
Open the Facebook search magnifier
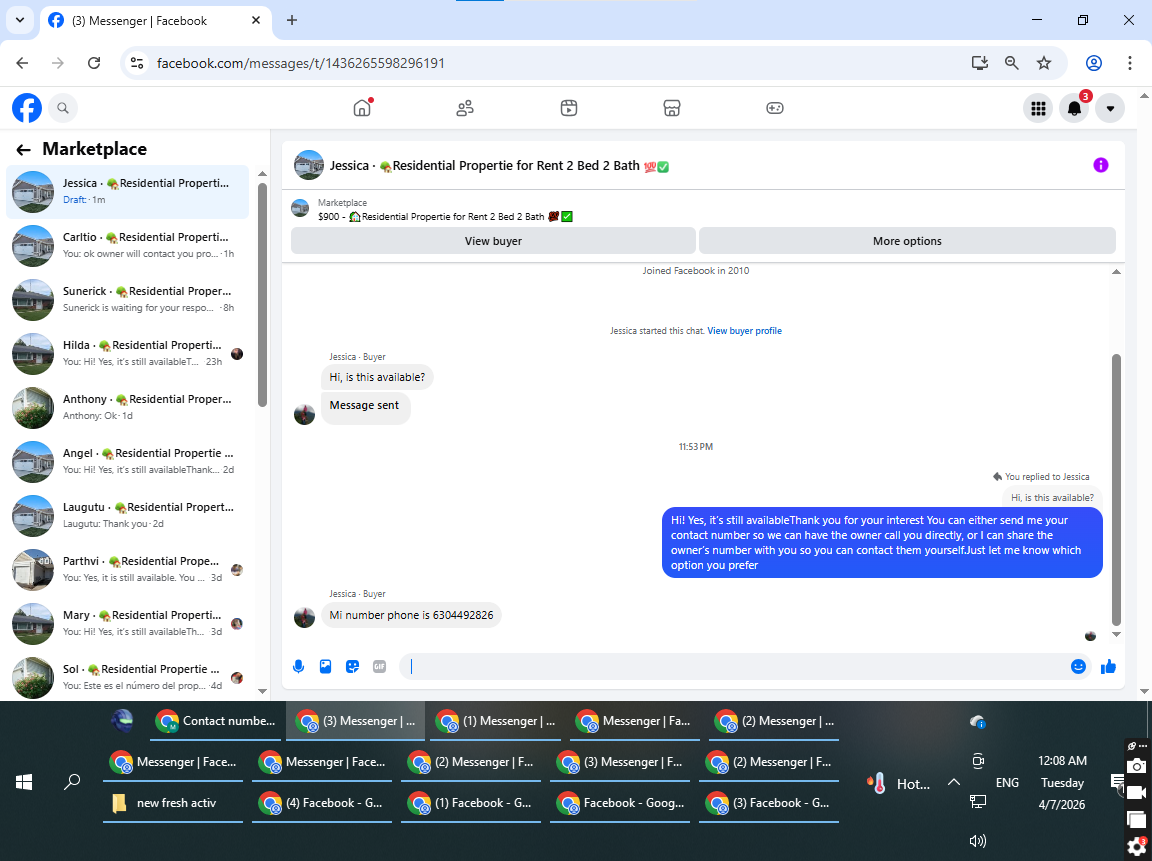(63, 108)
